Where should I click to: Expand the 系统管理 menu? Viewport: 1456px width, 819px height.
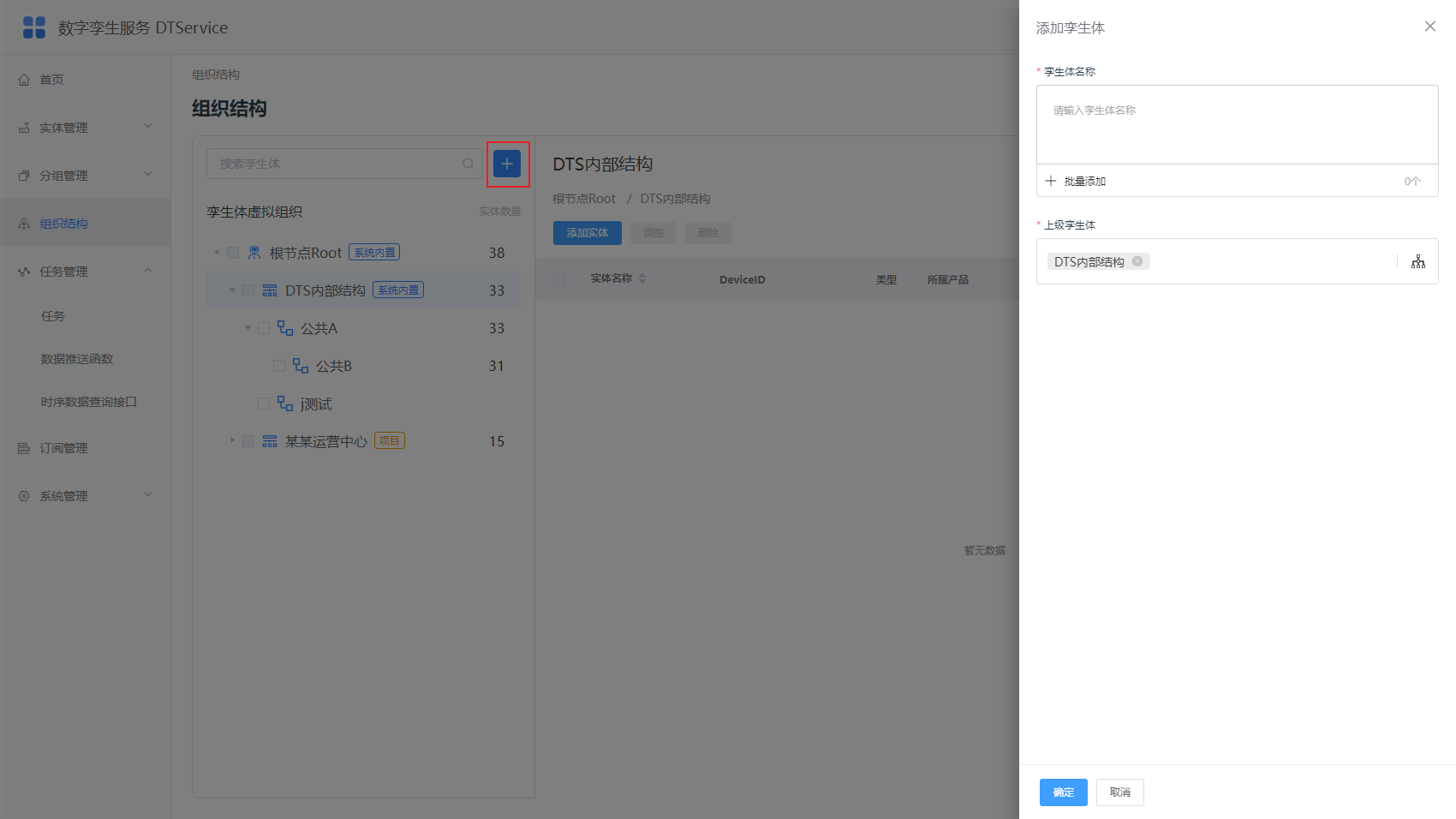86,496
